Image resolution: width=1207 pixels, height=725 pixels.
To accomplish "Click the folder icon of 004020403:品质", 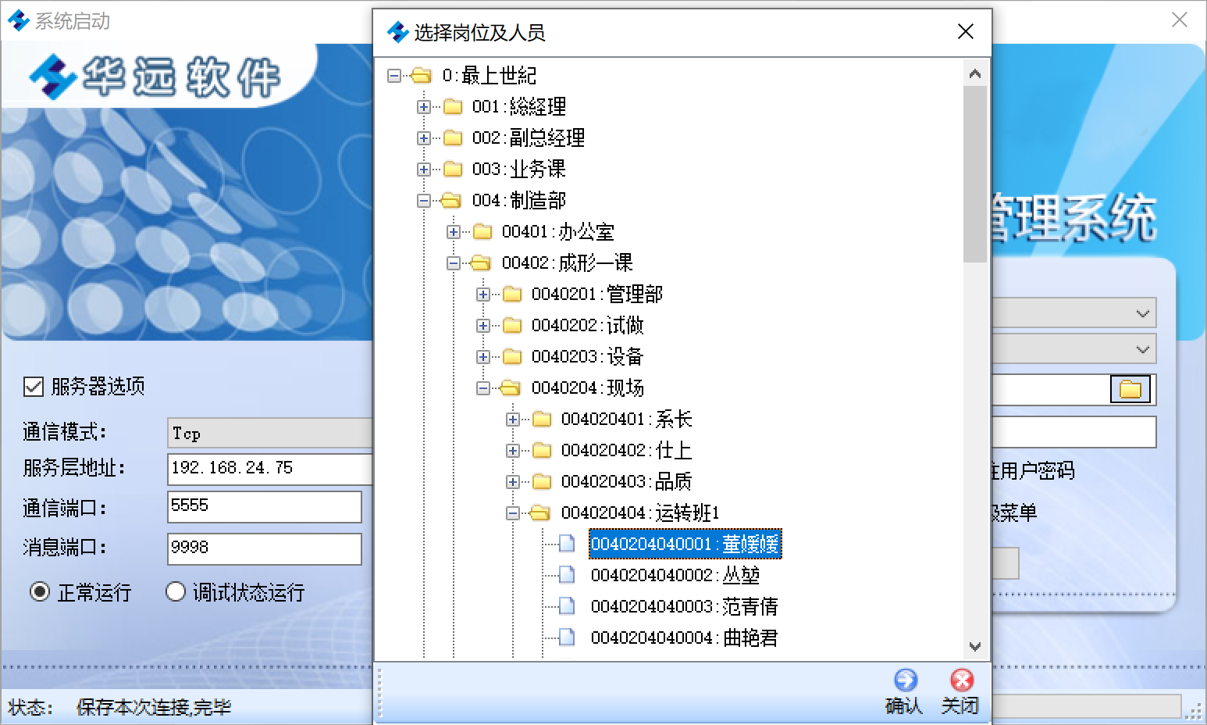I will pyautogui.click(x=542, y=482).
